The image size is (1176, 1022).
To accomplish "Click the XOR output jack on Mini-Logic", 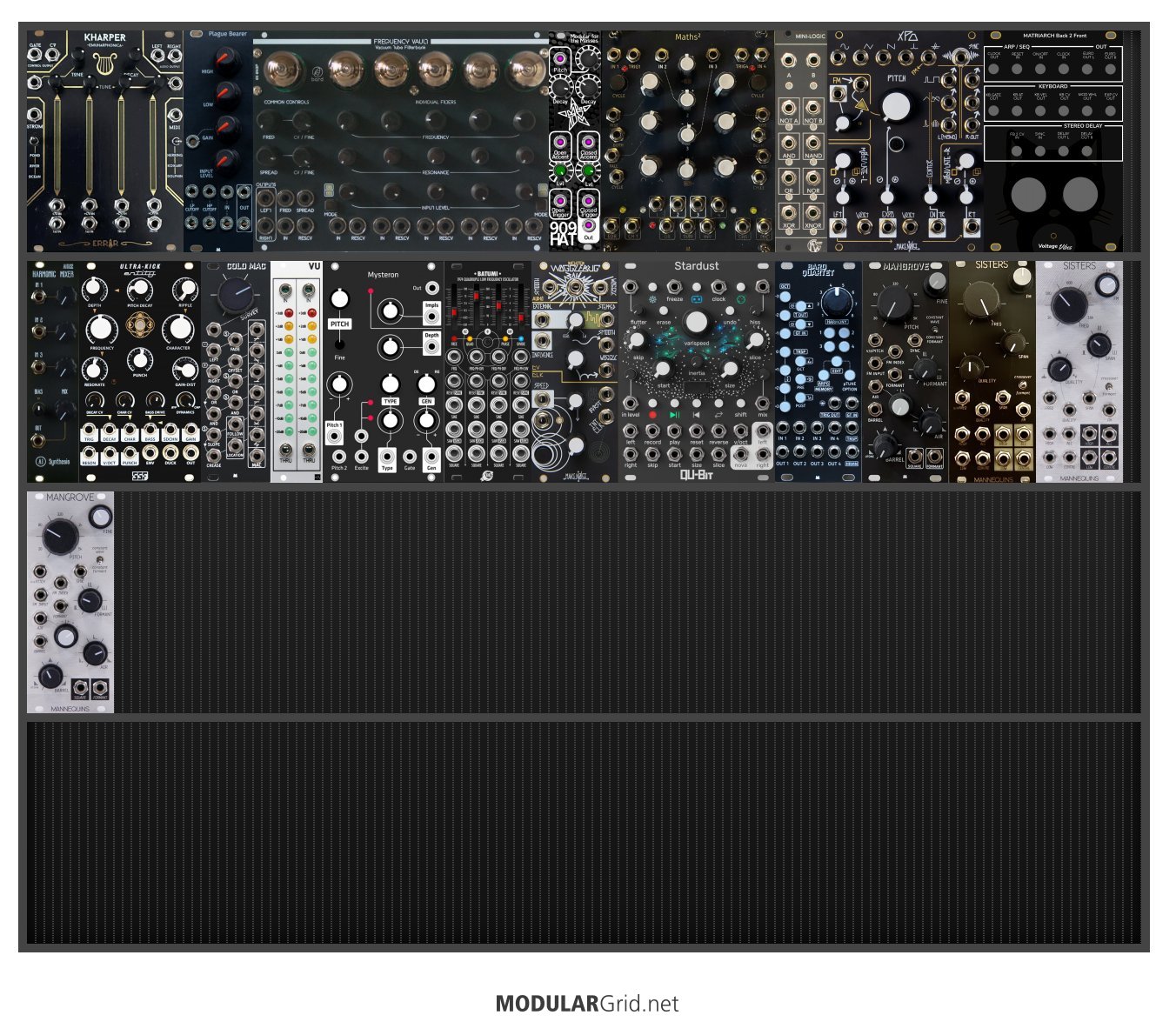I will [789, 212].
